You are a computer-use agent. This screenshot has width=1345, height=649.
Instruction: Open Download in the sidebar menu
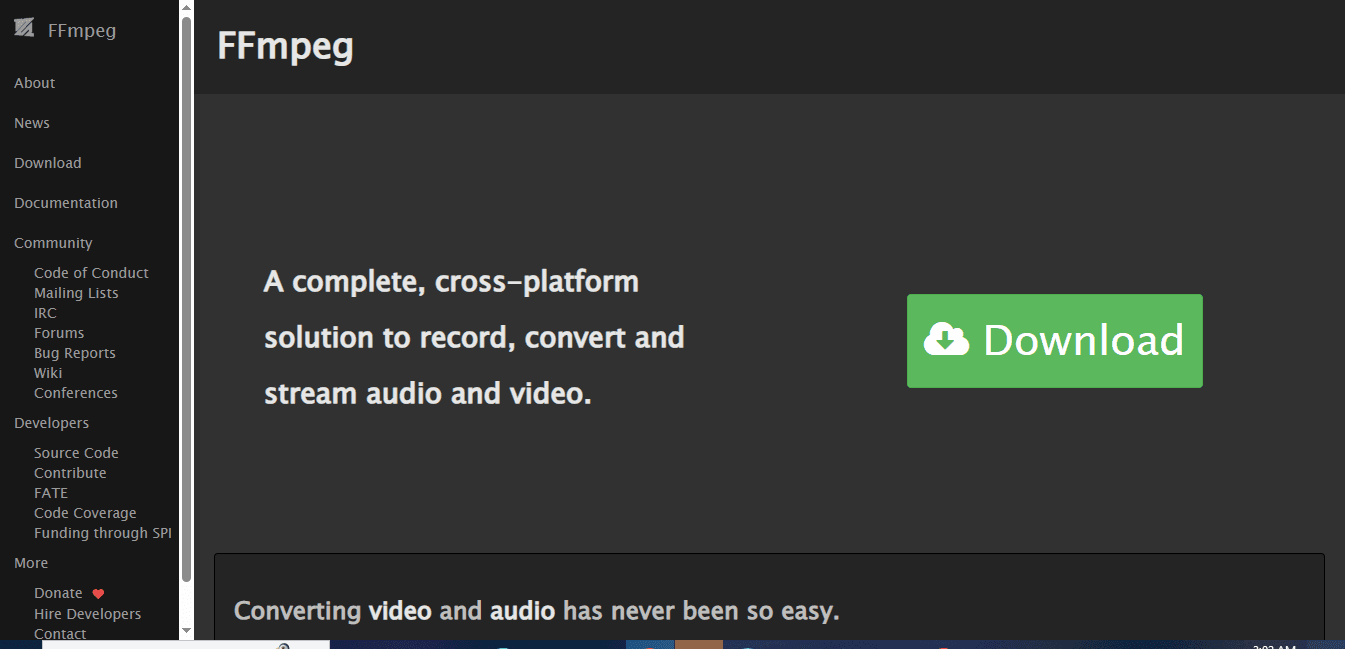coord(48,163)
